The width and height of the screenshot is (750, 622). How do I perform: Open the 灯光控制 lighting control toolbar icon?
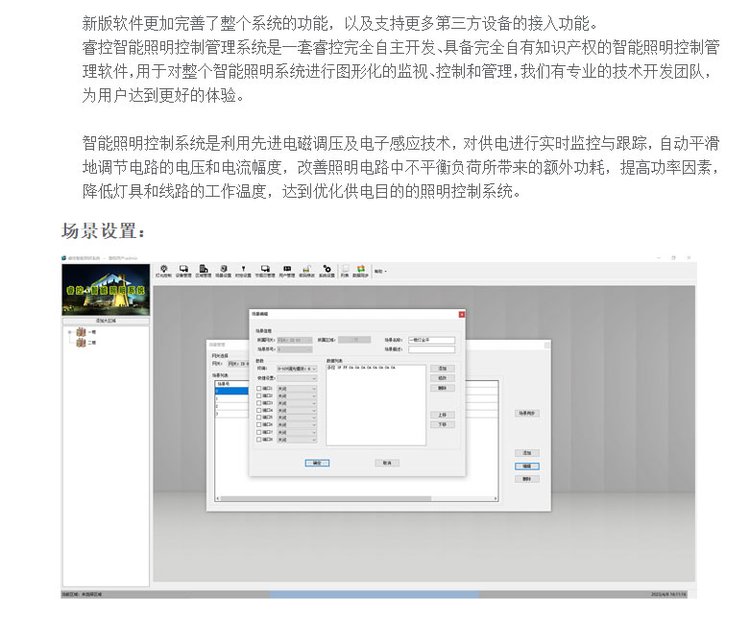click(x=164, y=270)
